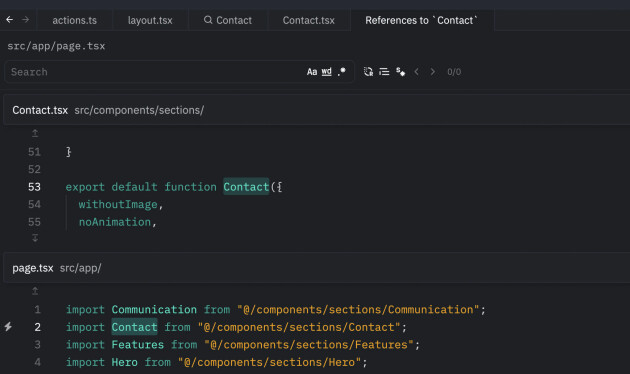The height and width of the screenshot is (374, 630).
Task: Go forward with the right arrow
Action: point(25,20)
